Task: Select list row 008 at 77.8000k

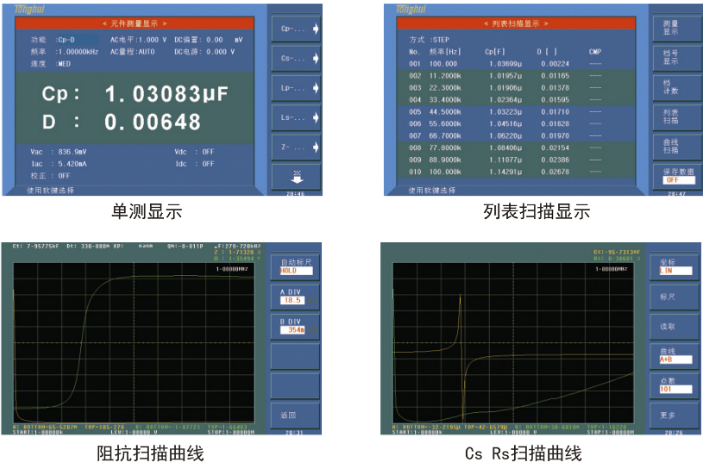Action: (515, 148)
